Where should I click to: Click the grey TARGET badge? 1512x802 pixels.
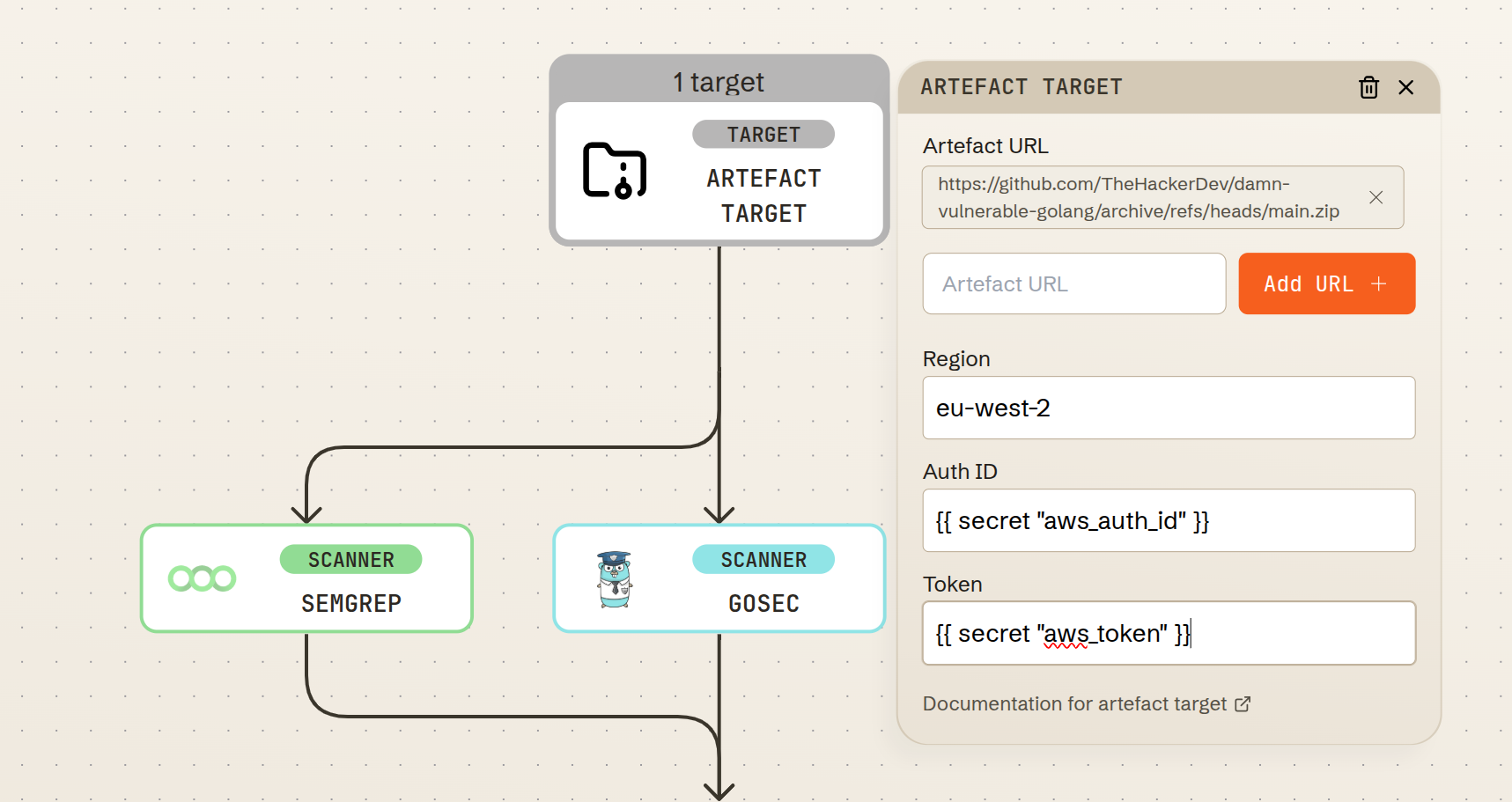[763, 135]
